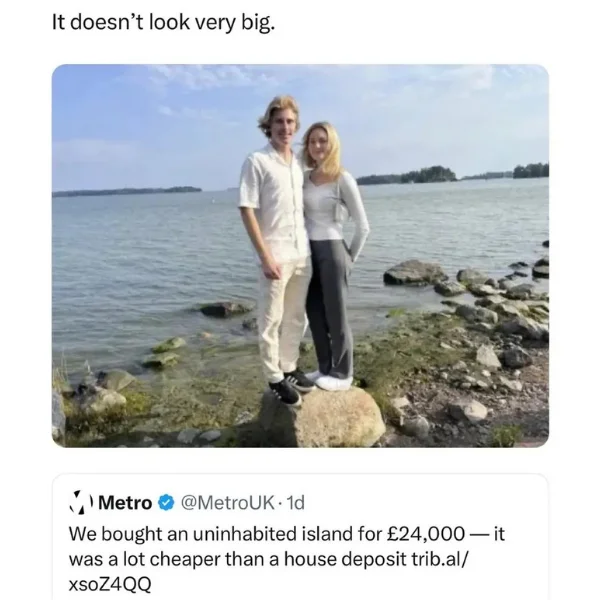Click the blue verified badge beside Metro
This screenshot has width=600, height=600.
pos(166,502)
